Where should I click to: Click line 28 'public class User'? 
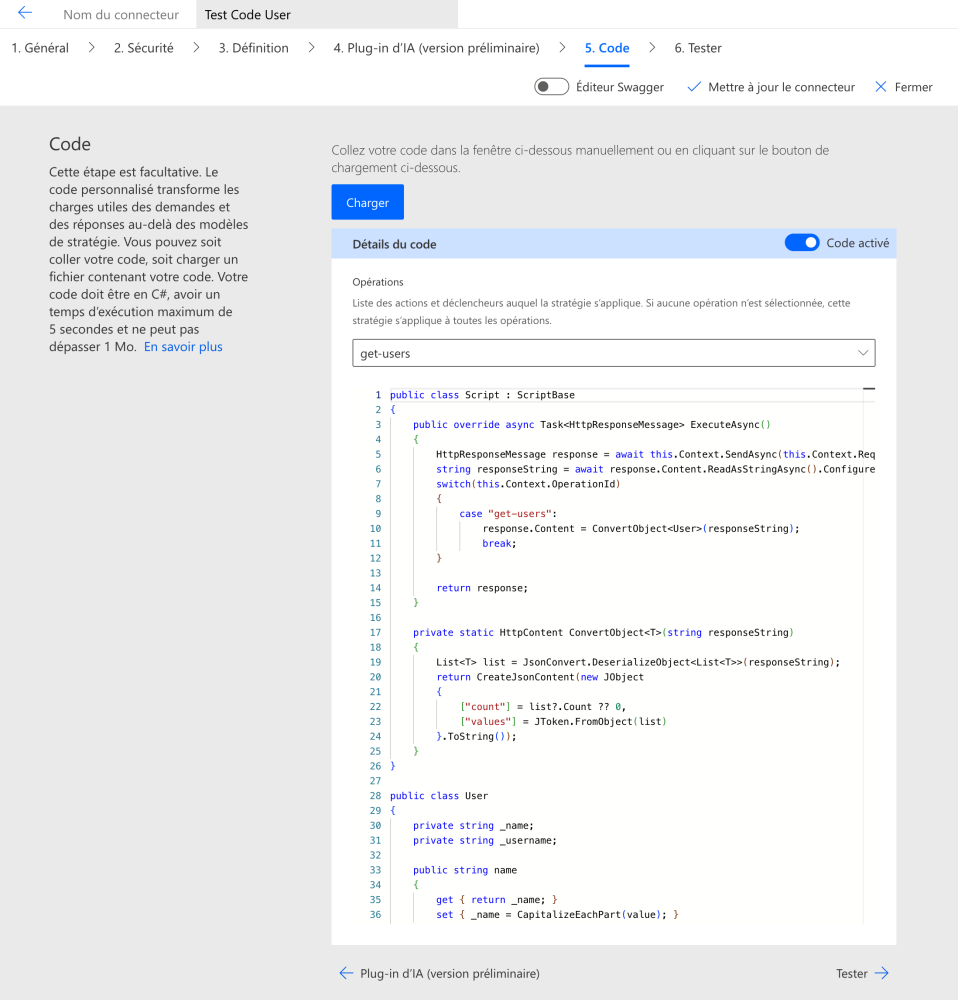(439, 796)
